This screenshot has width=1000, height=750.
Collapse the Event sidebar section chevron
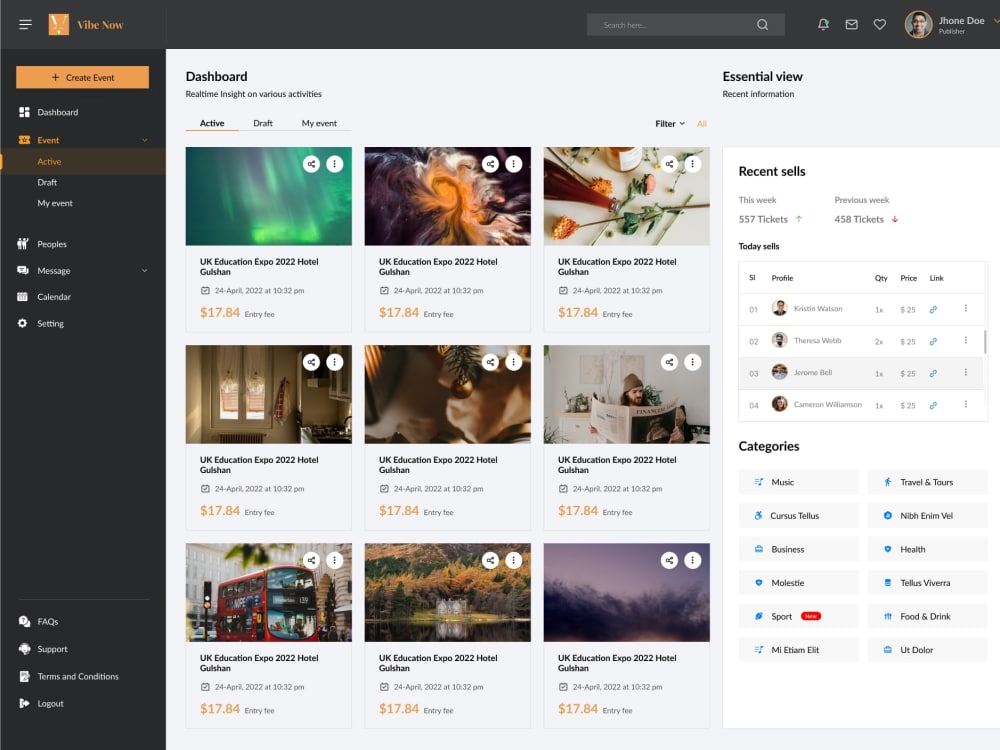pos(145,140)
